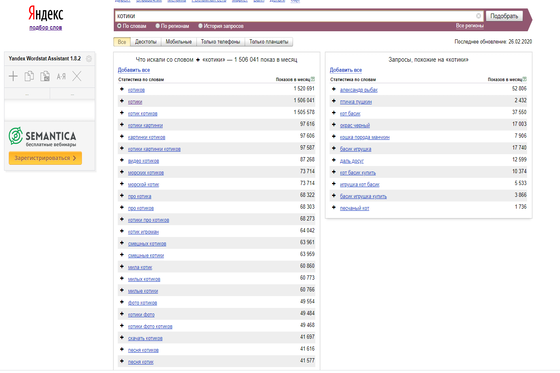The width and height of the screenshot is (560, 373).
Task: Add keyword with plus in the 64 042 row
Action: coord(122,231)
